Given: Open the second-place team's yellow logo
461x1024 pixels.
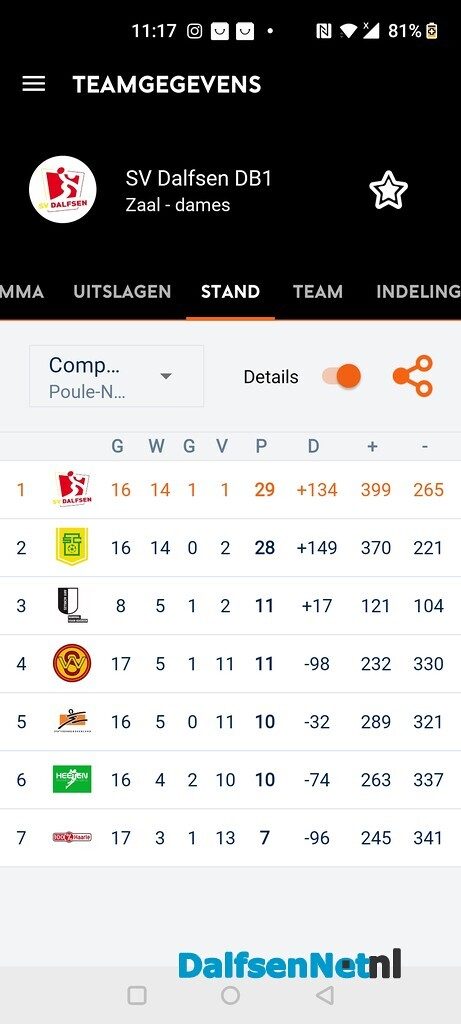Looking at the screenshot, I should pos(72,547).
